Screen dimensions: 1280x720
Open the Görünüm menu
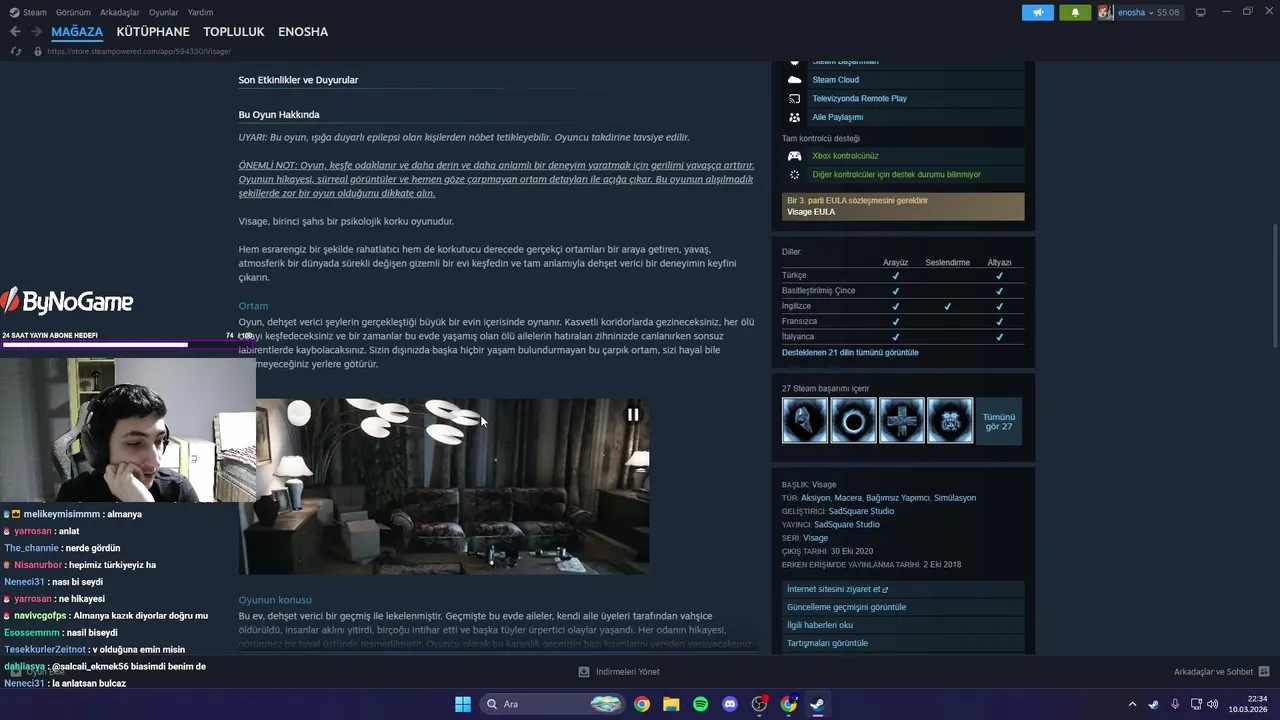tap(73, 12)
